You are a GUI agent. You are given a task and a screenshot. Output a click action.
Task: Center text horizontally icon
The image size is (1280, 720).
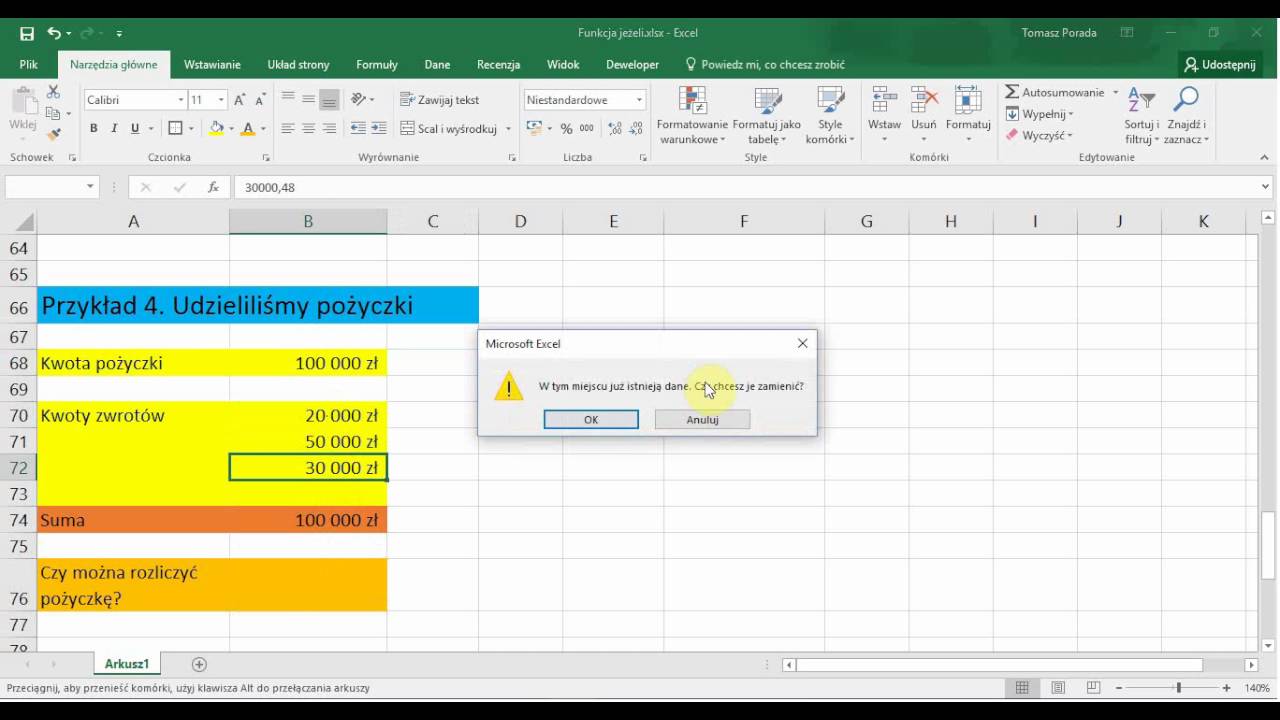click(308, 128)
